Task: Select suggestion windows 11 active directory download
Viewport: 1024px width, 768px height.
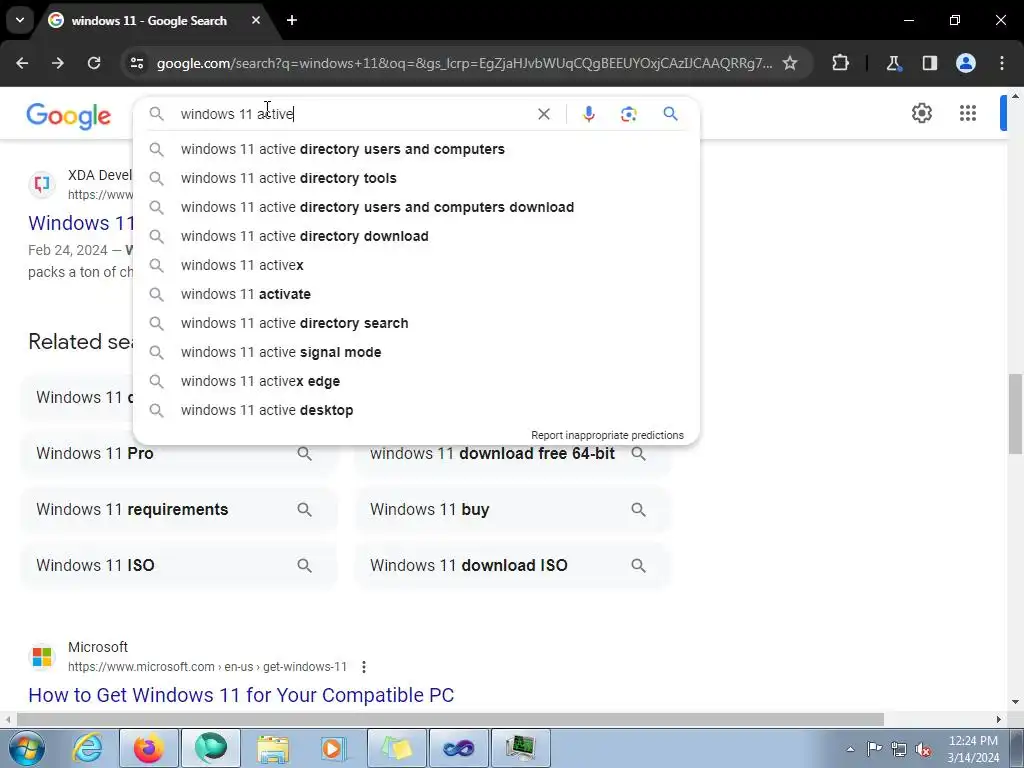Action: click(416, 236)
